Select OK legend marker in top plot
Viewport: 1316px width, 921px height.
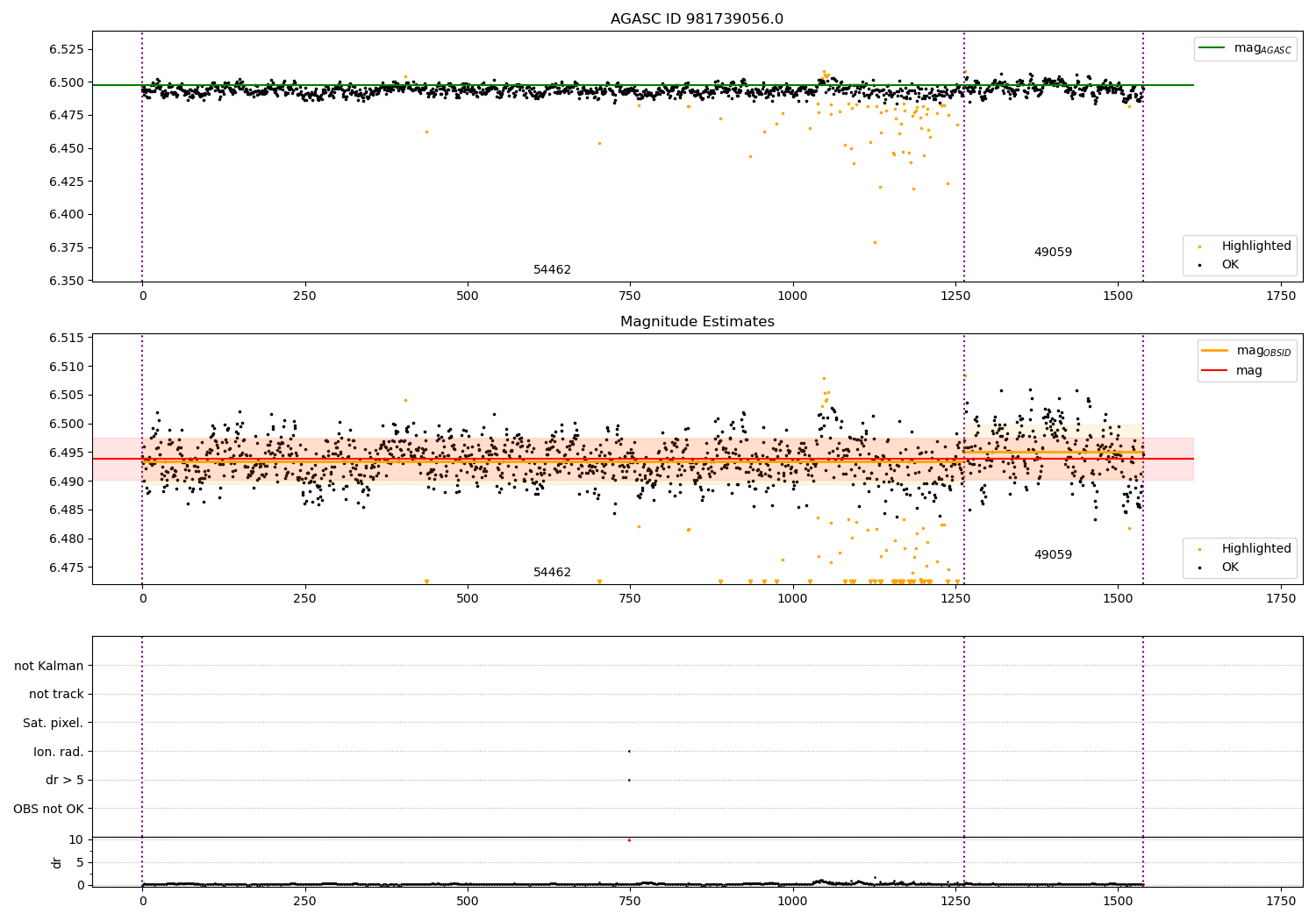point(1199,265)
